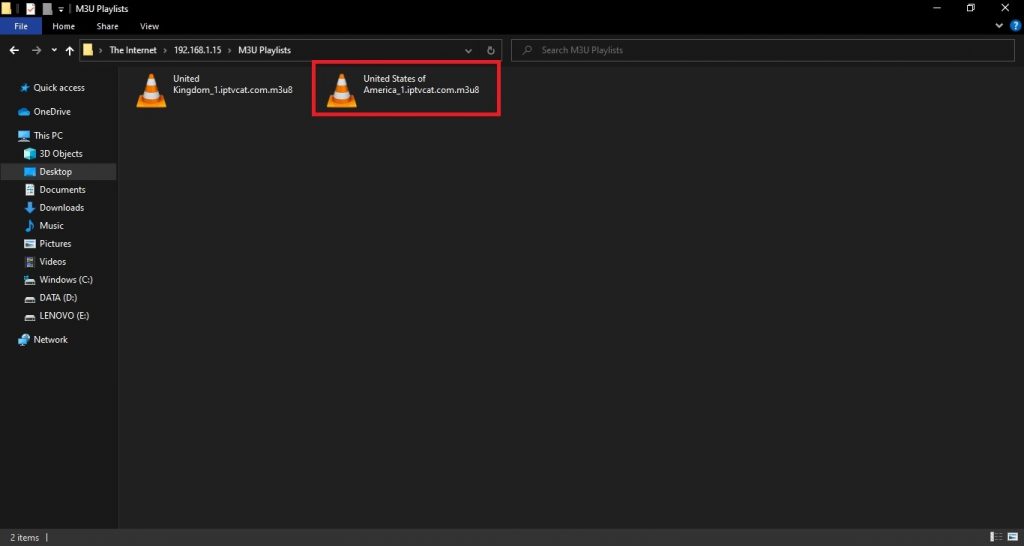Image resolution: width=1024 pixels, height=546 pixels.
Task: Focus the Search M3U Playlists box
Action: coord(763,50)
